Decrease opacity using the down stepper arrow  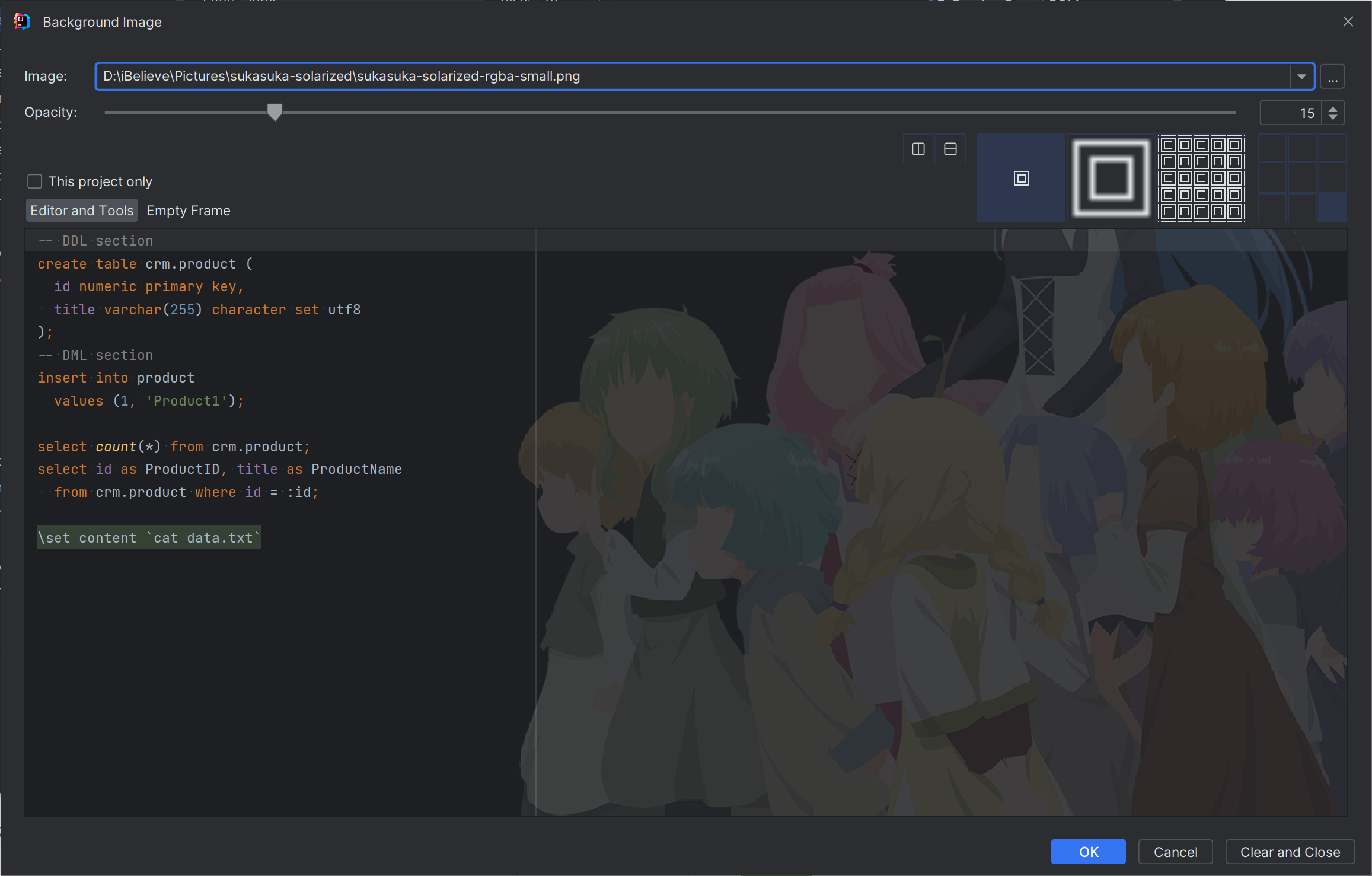click(1333, 118)
